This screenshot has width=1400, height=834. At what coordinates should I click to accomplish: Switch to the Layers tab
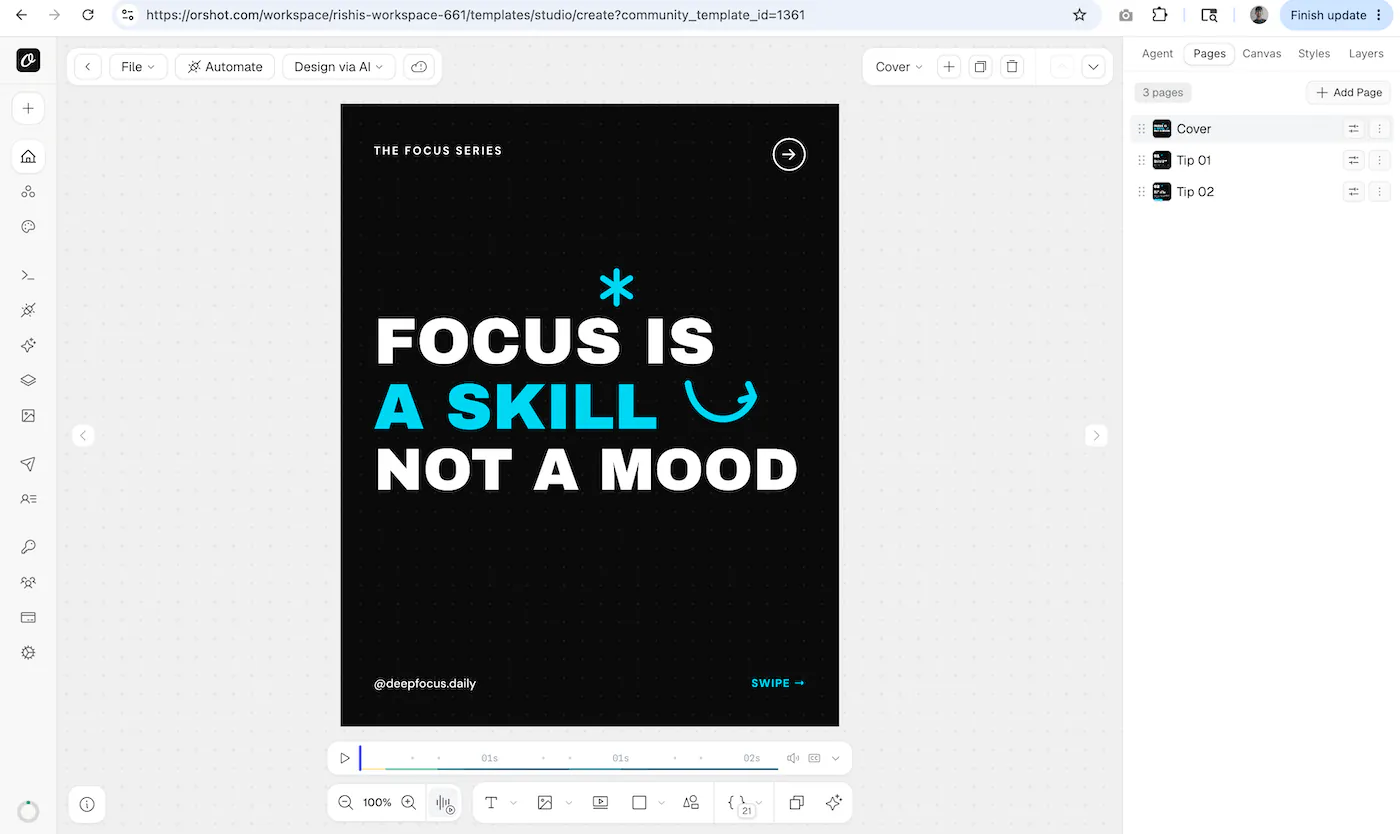coord(1366,54)
